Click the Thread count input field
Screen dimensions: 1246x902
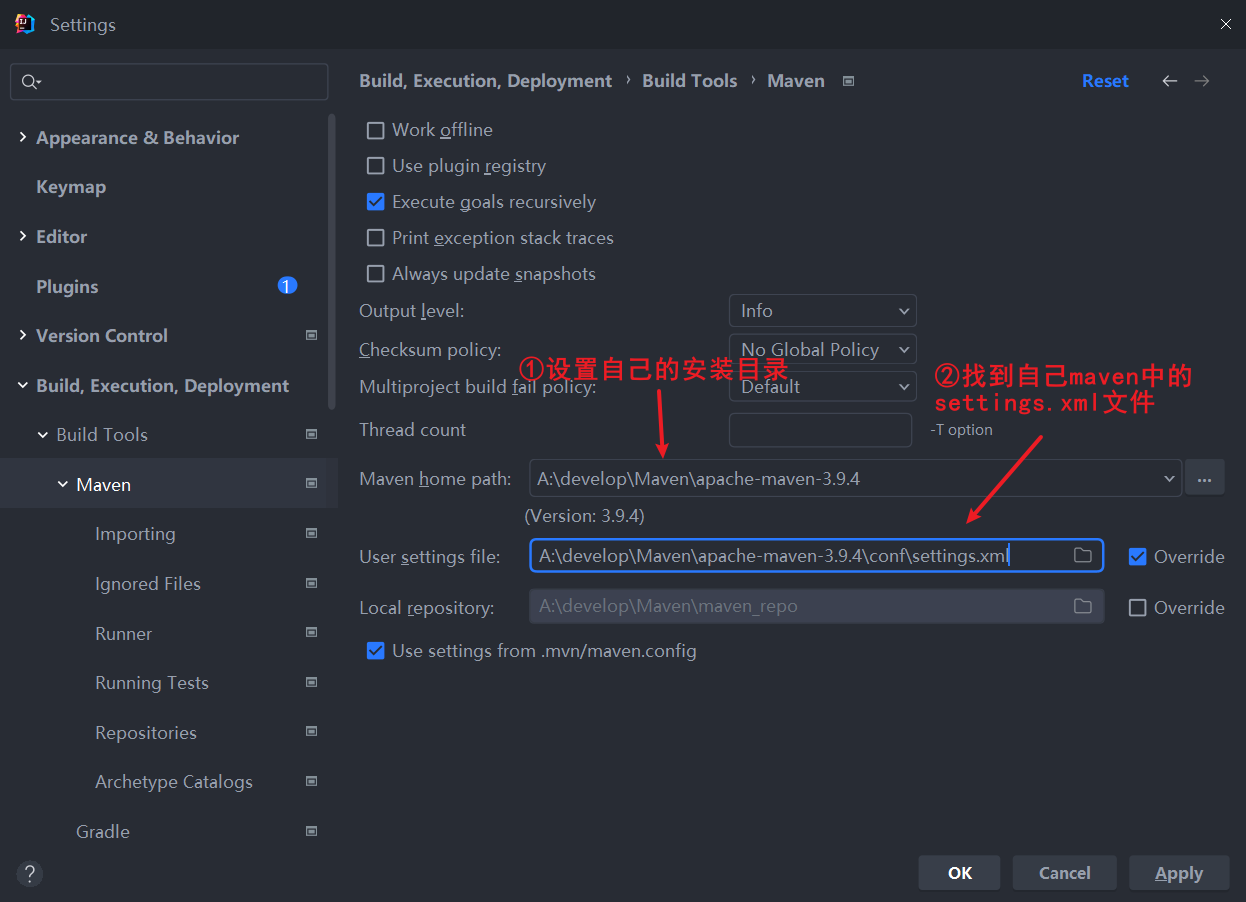coord(821,430)
